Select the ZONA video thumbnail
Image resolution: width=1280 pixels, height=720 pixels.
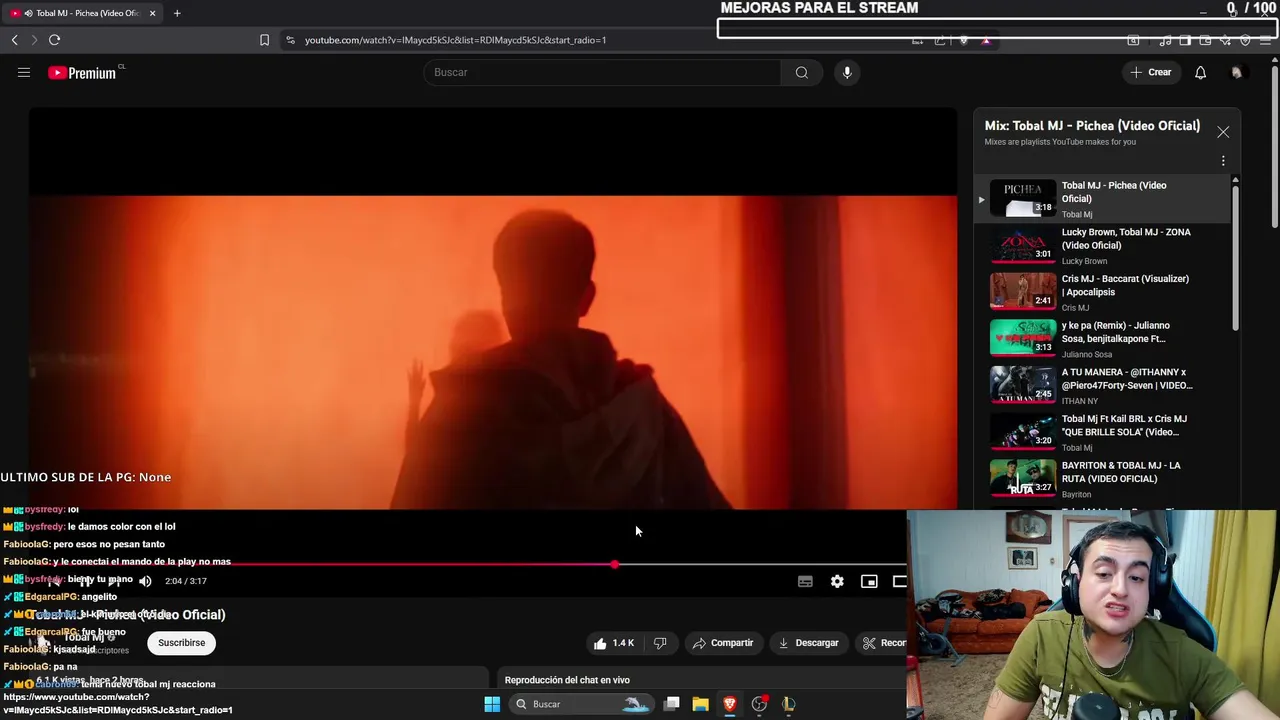[1022, 245]
